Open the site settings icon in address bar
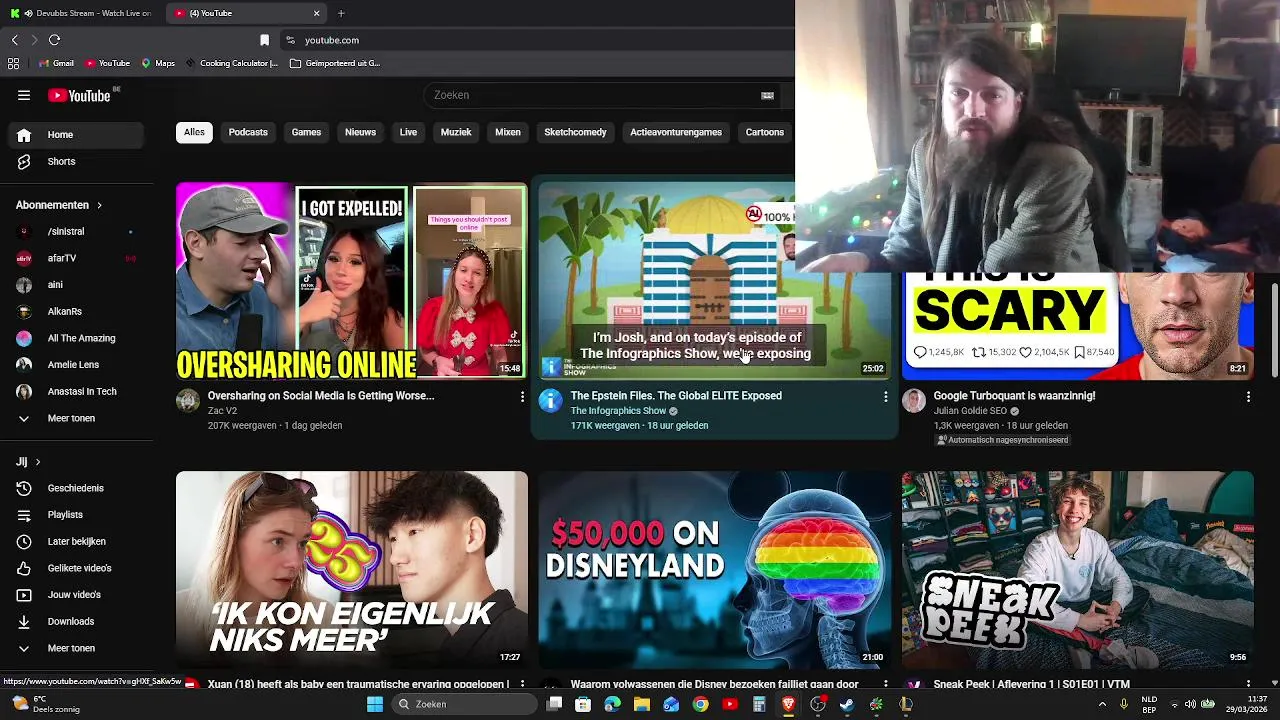 (290, 40)
